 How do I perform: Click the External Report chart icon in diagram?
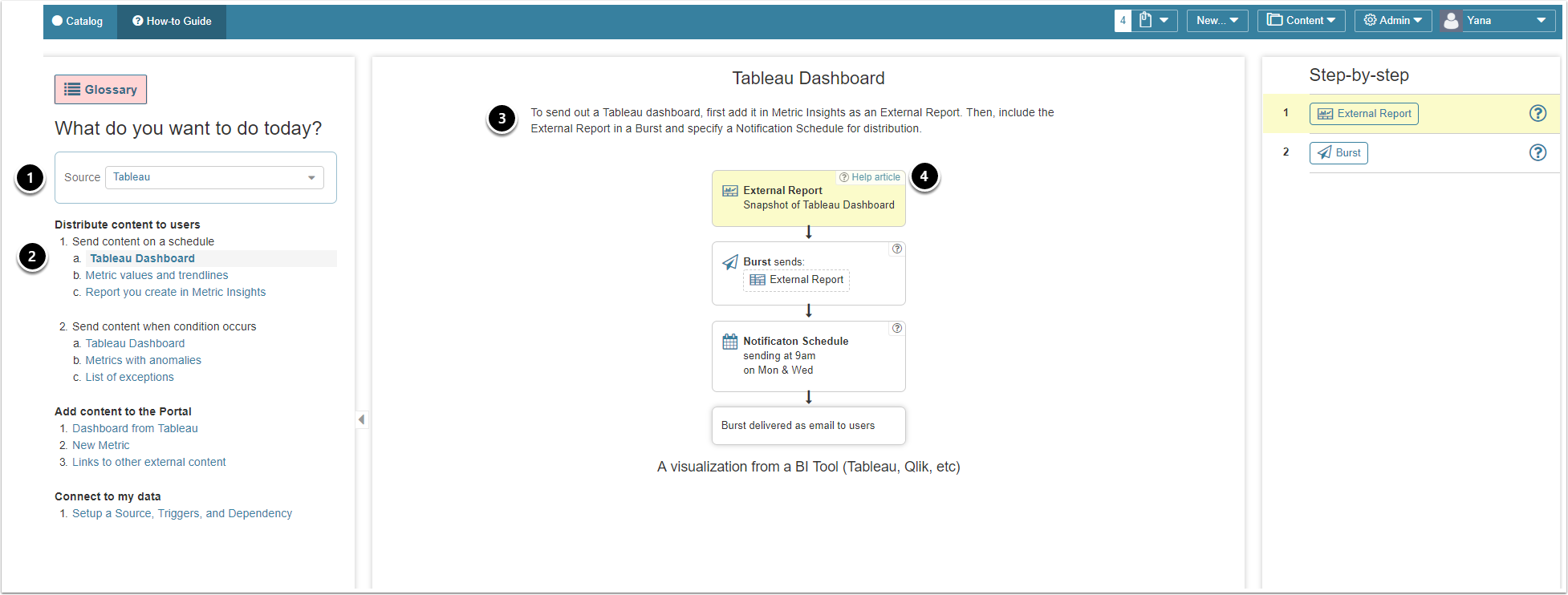tap(730, 191)
